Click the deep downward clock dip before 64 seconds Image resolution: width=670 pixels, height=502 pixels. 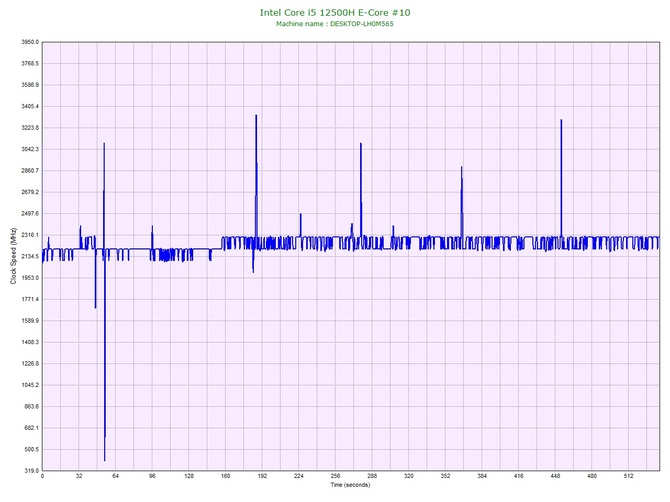point(105,355)
